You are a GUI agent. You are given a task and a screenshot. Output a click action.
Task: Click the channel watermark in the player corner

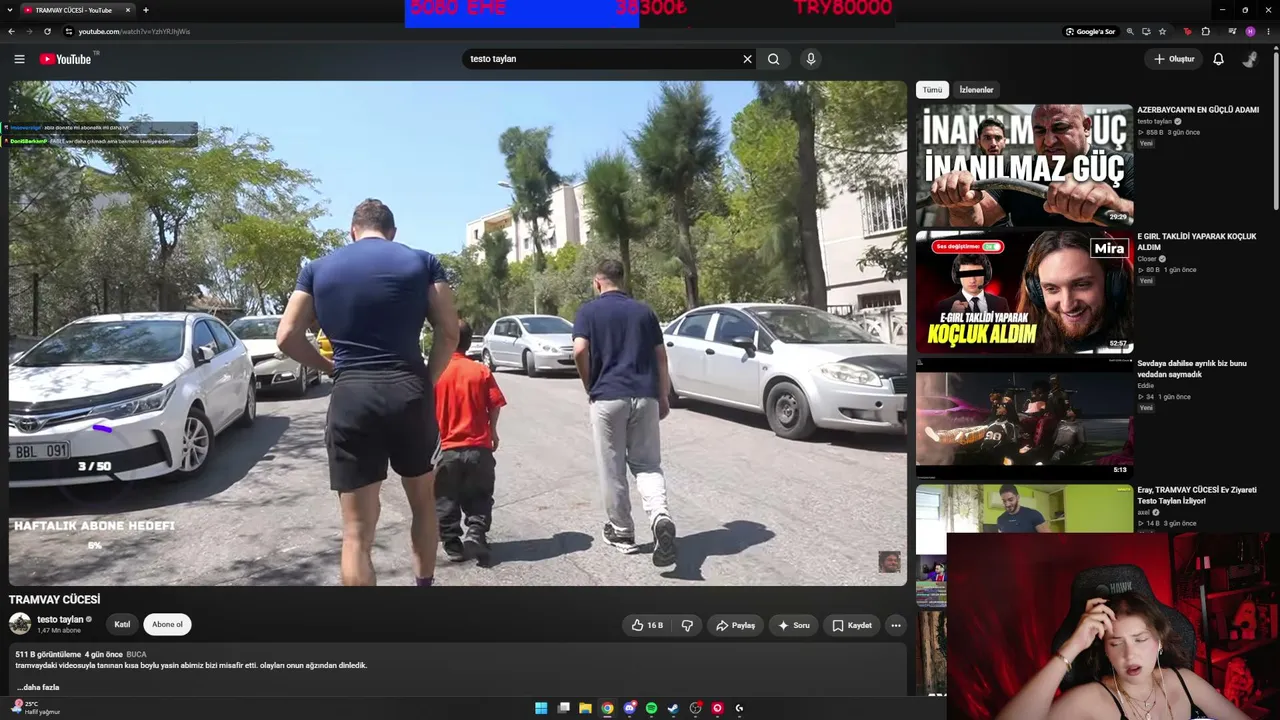click(889, 561)
